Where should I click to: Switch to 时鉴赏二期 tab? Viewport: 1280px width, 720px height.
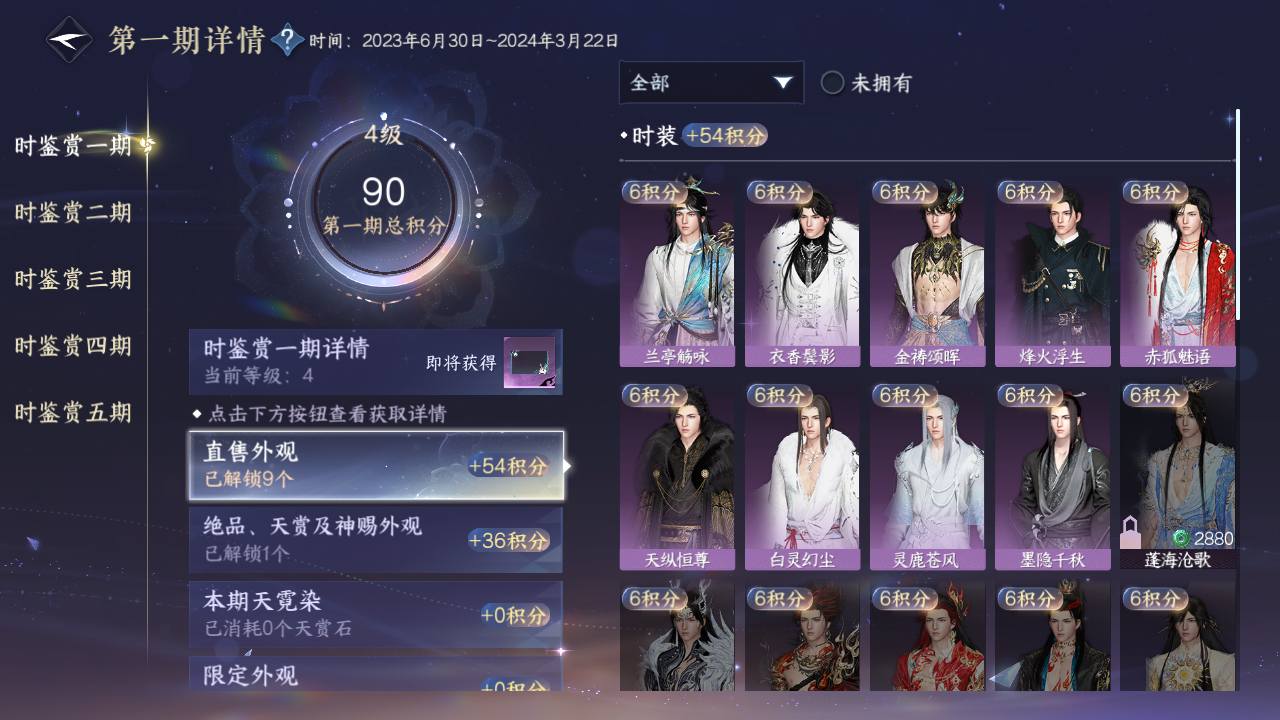(x=73, y=212)
